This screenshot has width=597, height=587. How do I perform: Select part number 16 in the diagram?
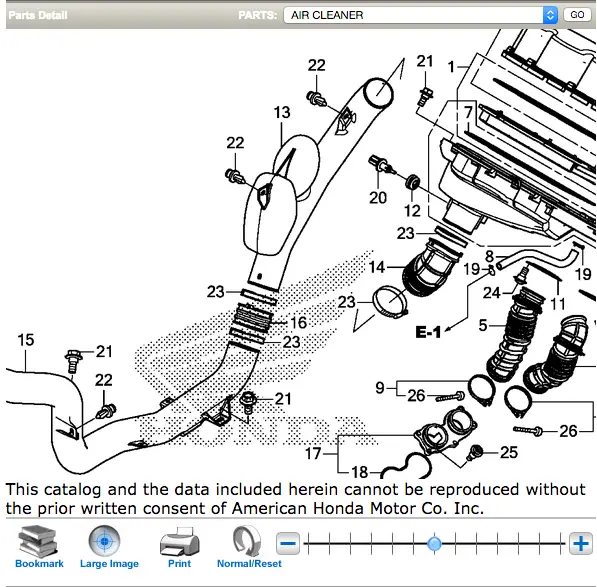[x=298, y=323]
